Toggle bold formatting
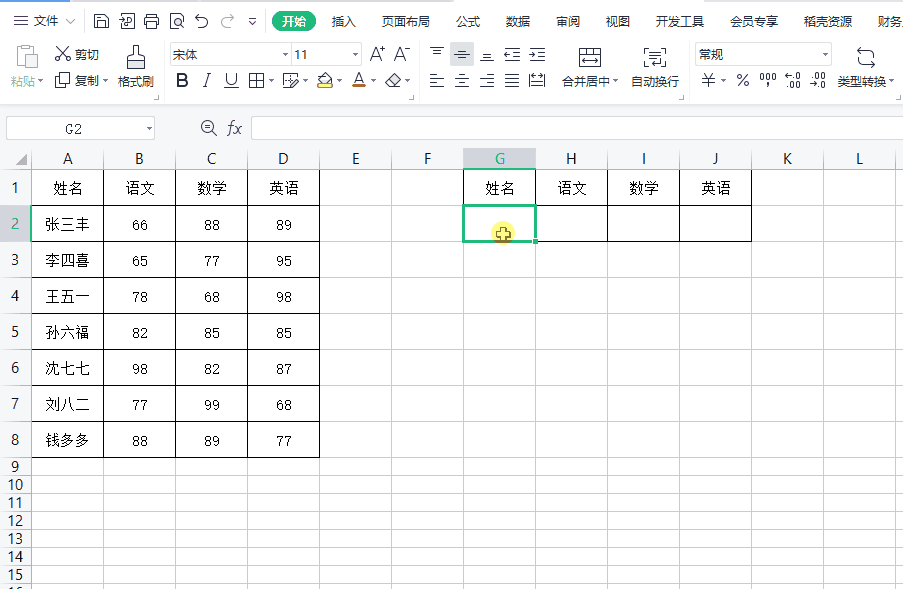 click(x=182, y=81)
